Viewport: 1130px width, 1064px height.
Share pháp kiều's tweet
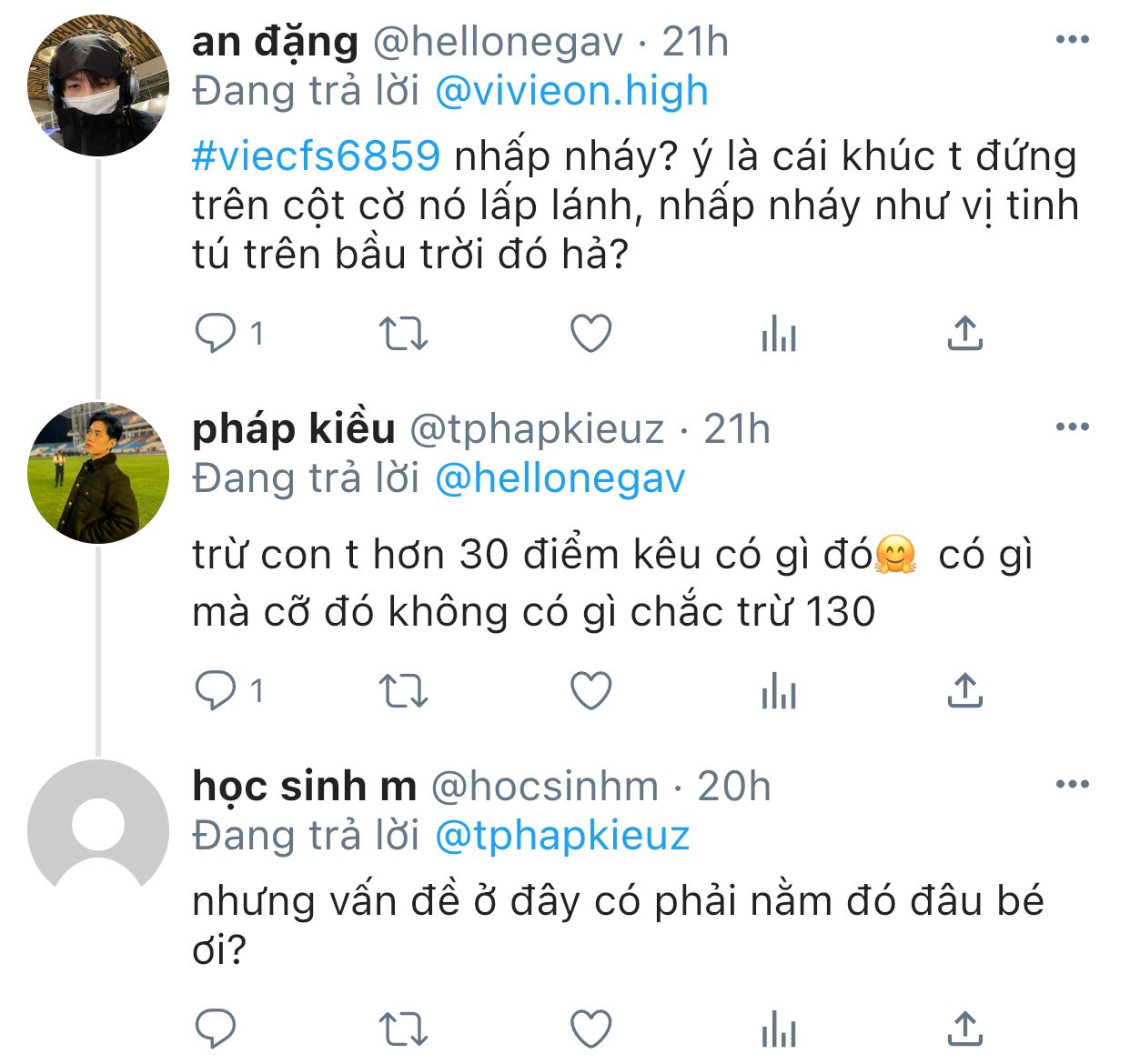(964, 691)
